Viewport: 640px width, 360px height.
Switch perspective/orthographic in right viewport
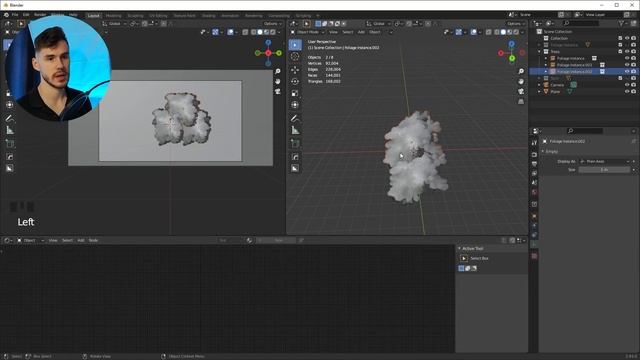[x=521, y=101]
